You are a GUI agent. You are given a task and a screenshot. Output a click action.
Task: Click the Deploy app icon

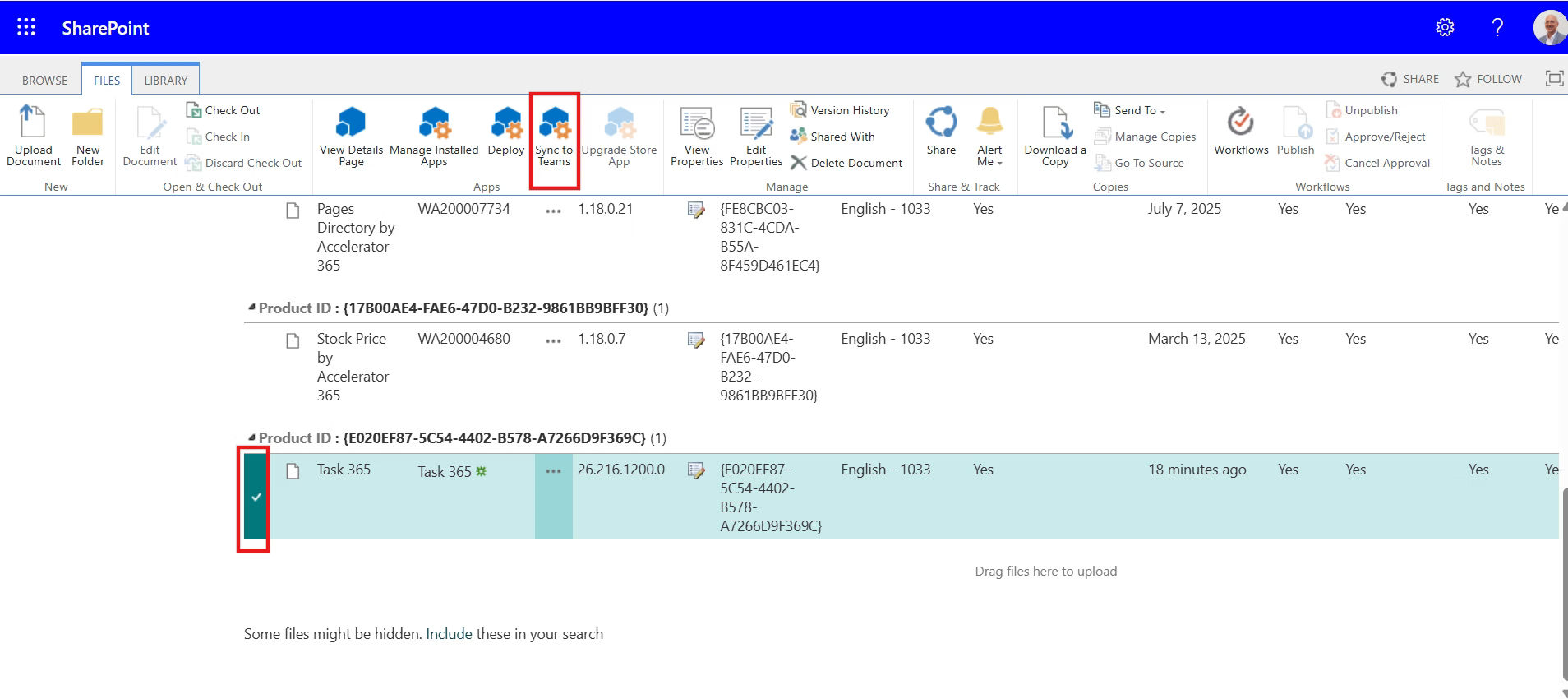[x=506, y=132]
